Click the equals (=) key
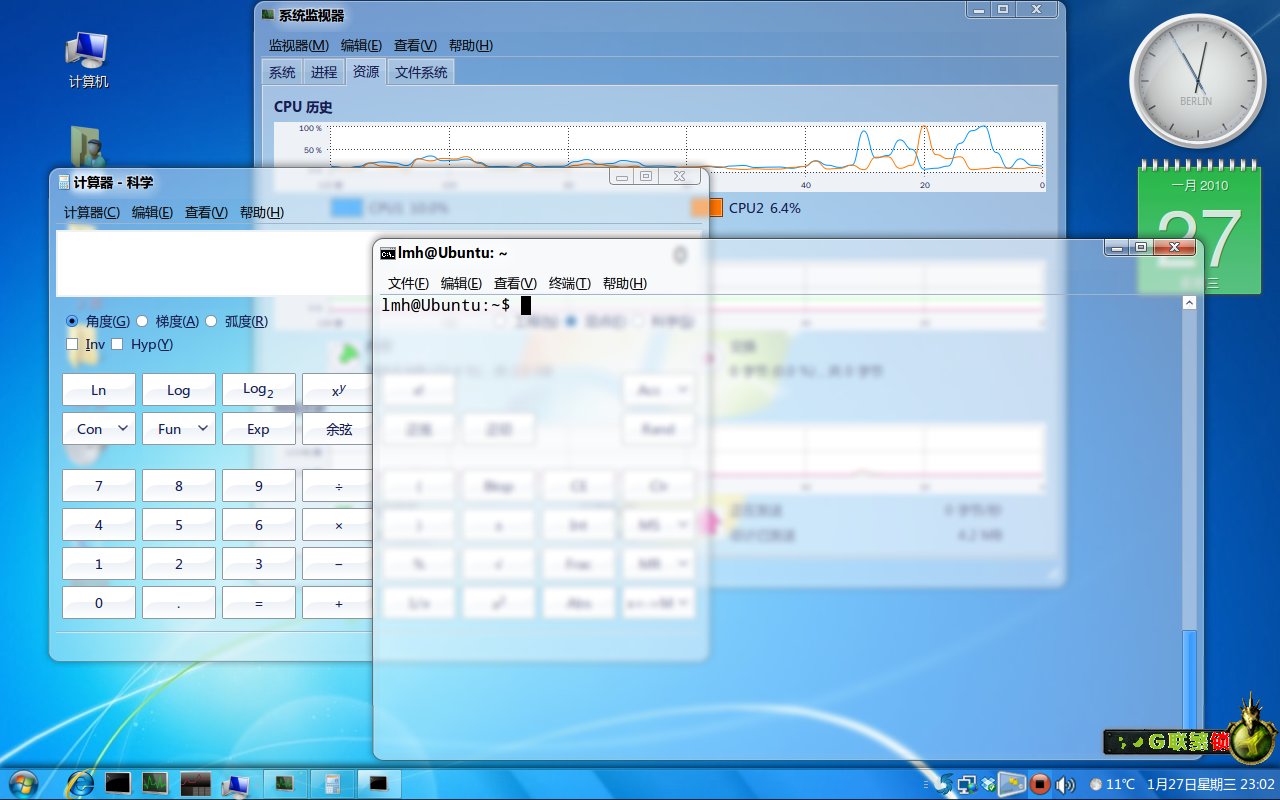 click(259, 603)
